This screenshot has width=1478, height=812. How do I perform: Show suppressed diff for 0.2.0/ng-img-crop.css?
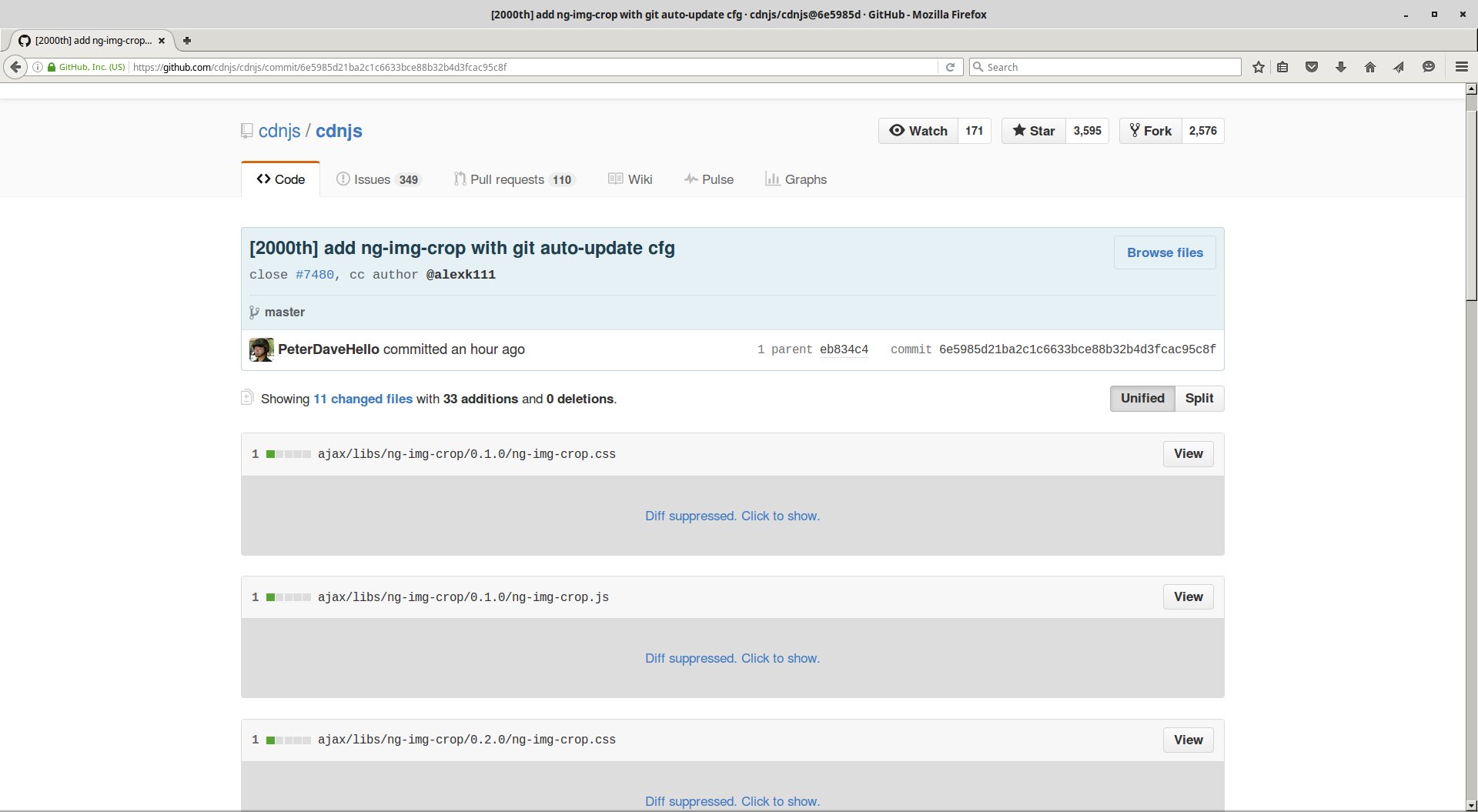(x=732, y=801)
